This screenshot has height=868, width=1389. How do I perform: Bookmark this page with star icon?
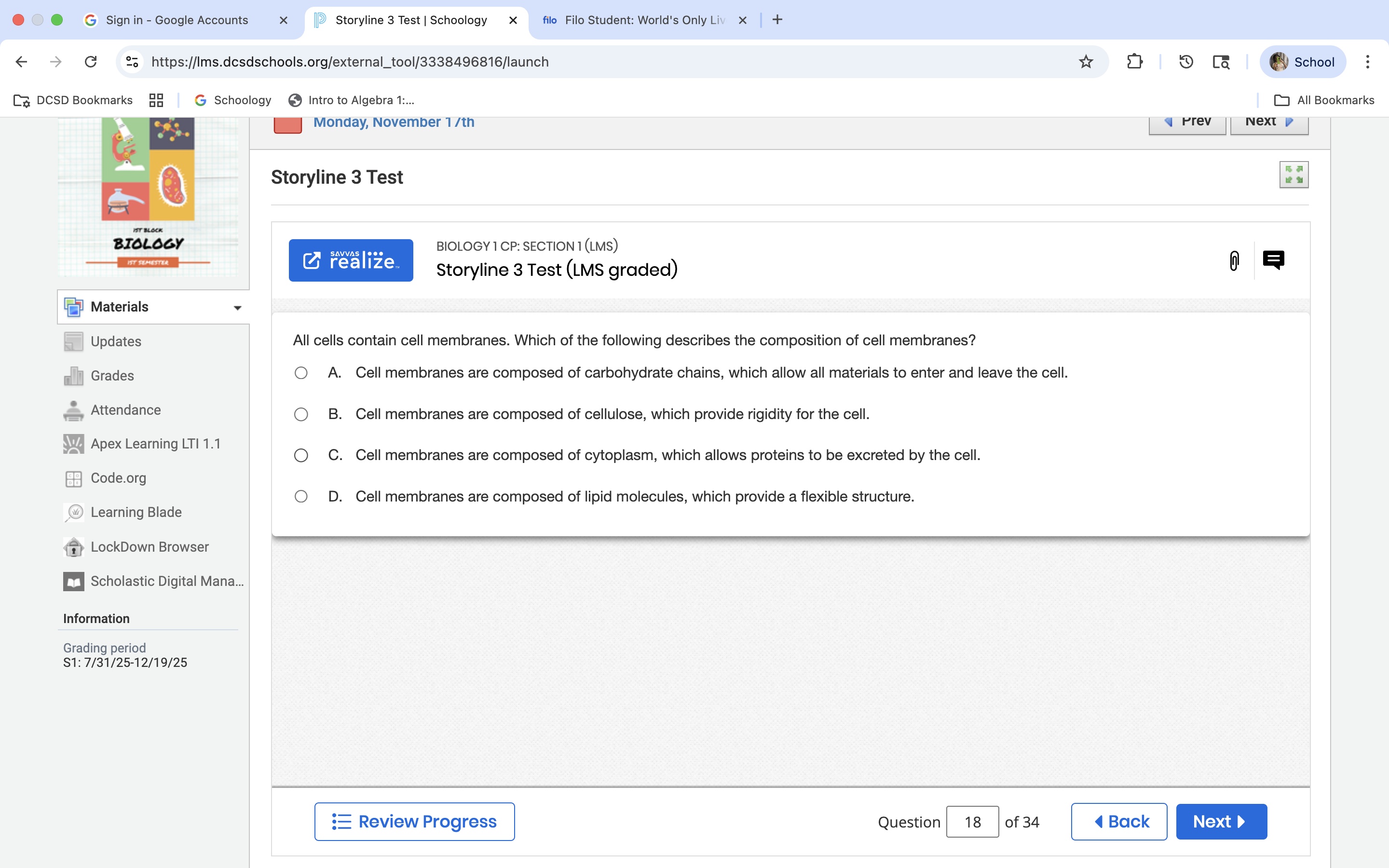[1085, 61]
